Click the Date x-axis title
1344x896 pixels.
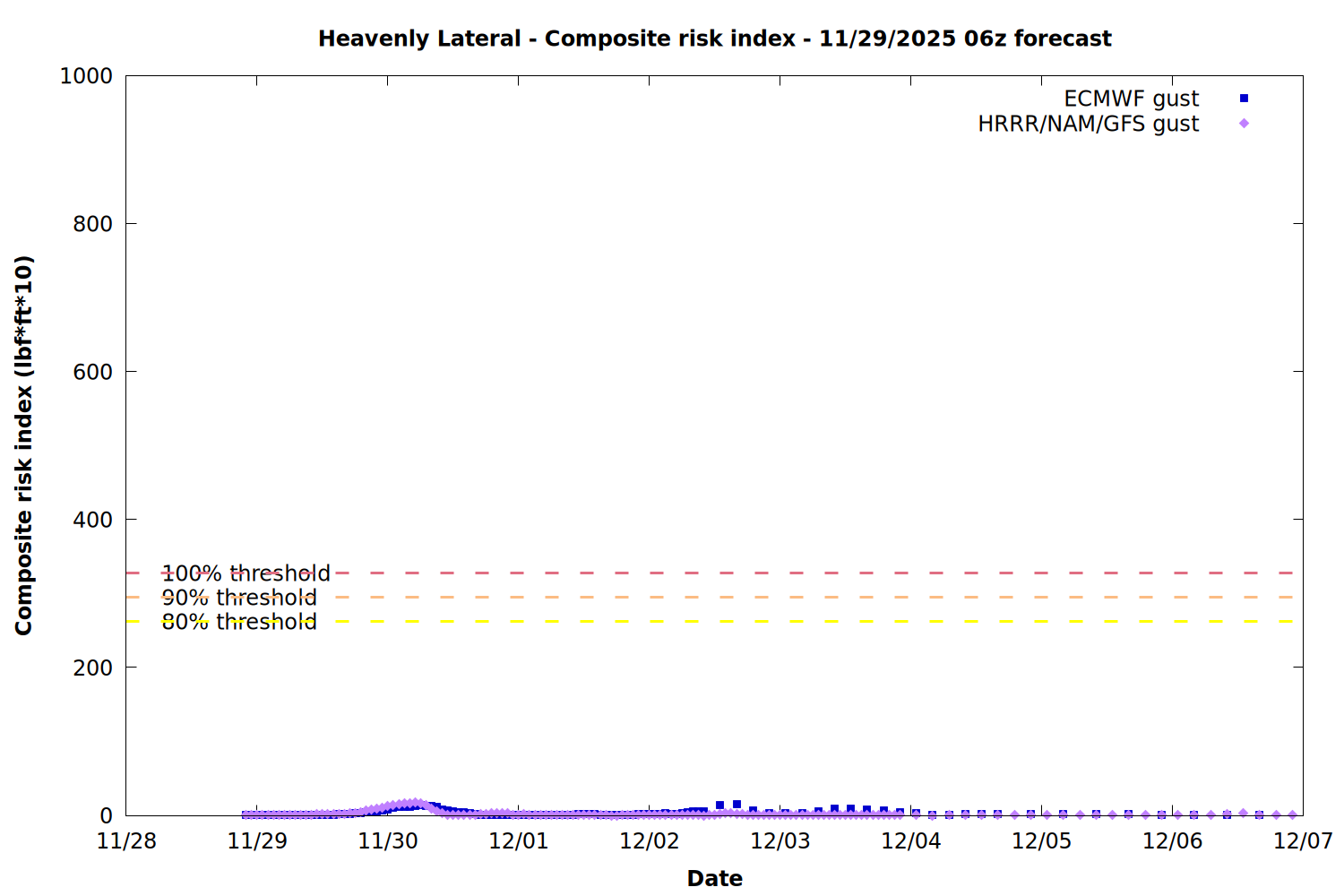[714, 878]
